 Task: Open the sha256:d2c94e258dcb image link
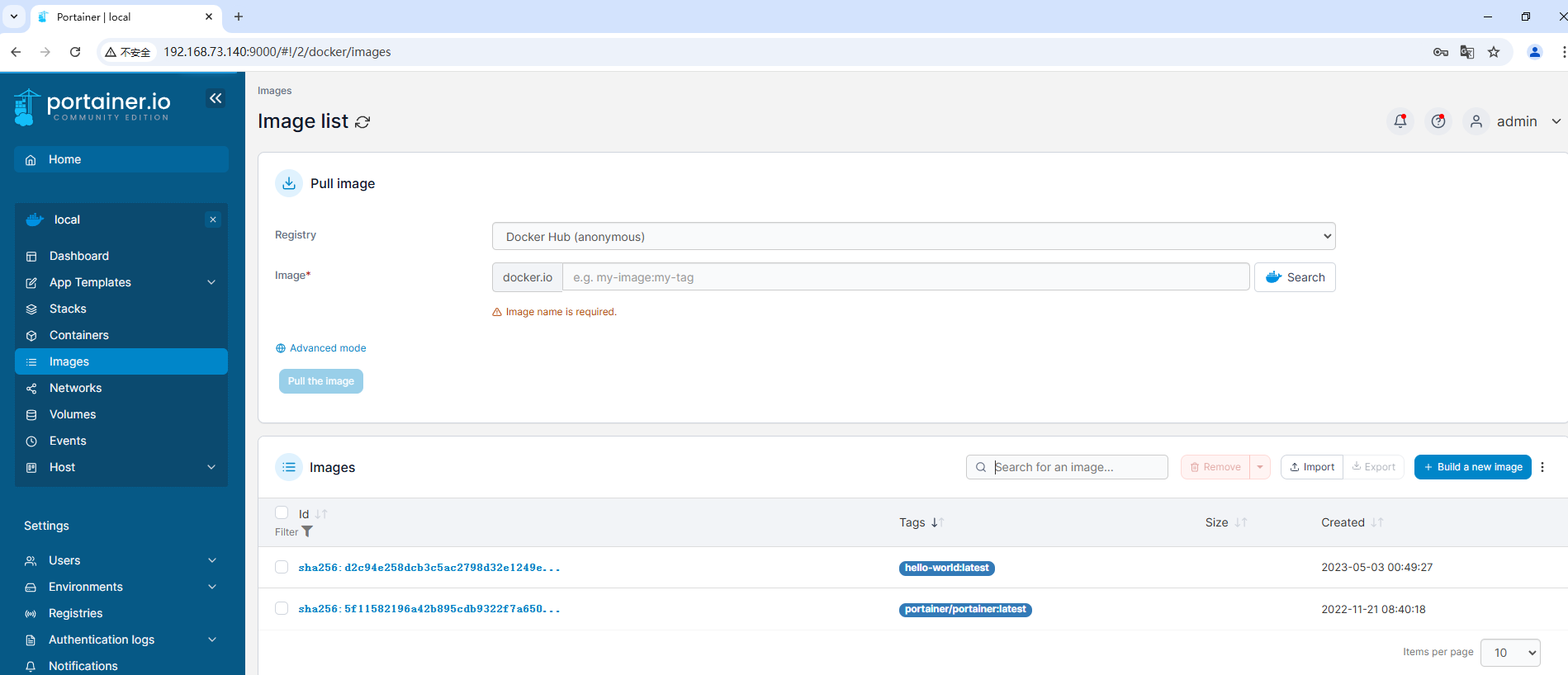(429, 568)
